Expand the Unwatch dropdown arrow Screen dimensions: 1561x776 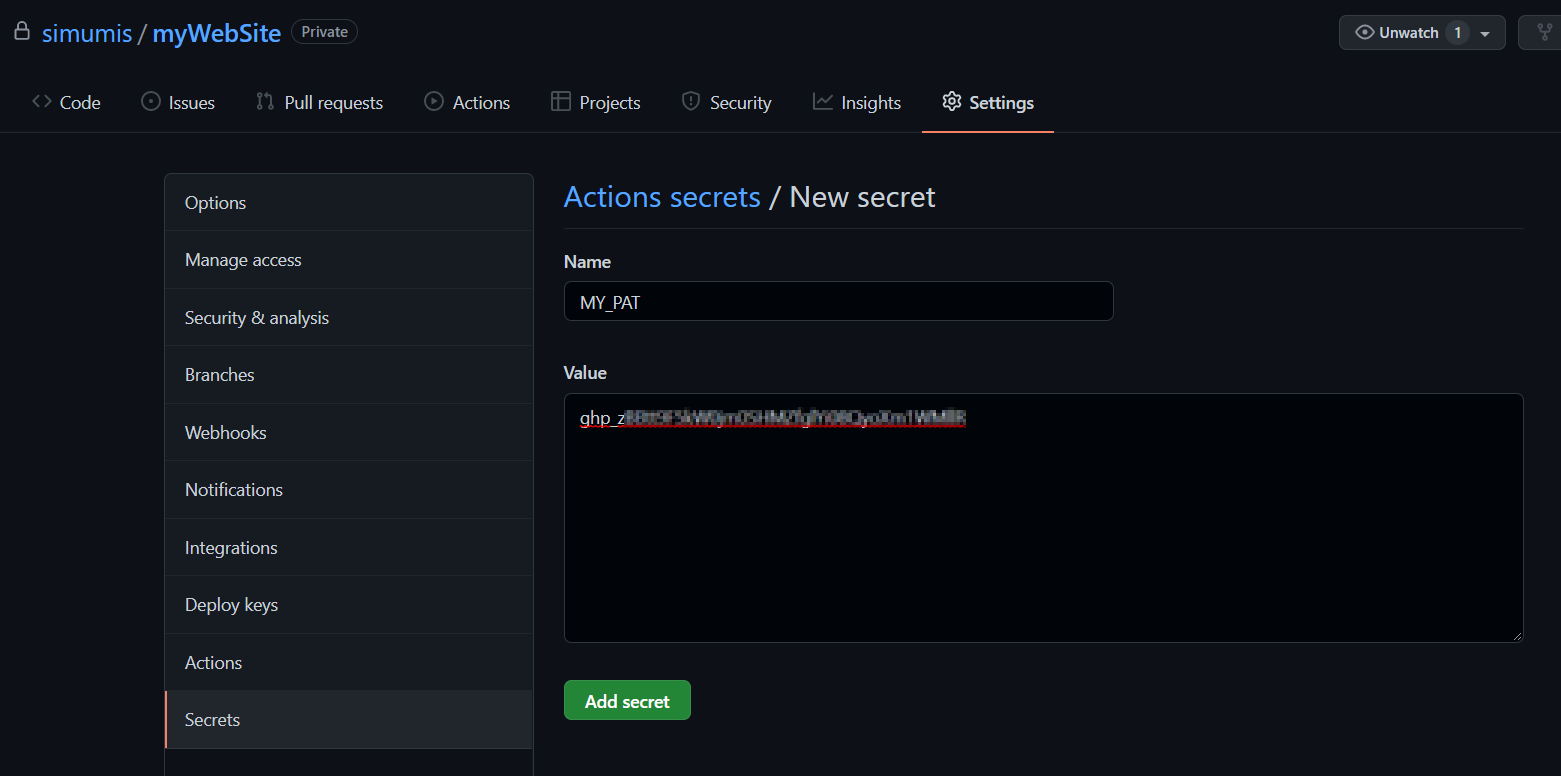tap(1485, 34)
